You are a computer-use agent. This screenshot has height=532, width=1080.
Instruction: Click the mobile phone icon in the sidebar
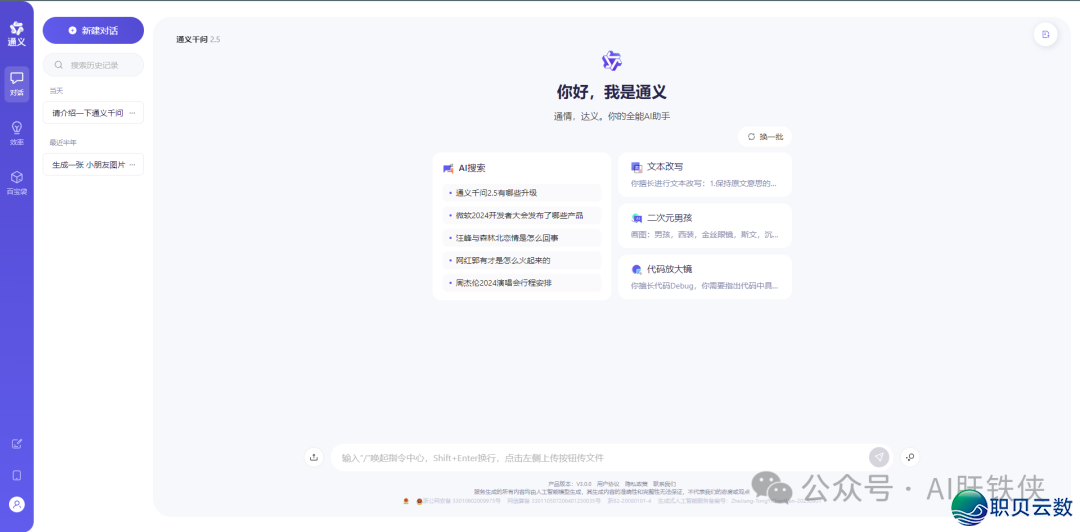pyautogui.click(x=17, y=475)
